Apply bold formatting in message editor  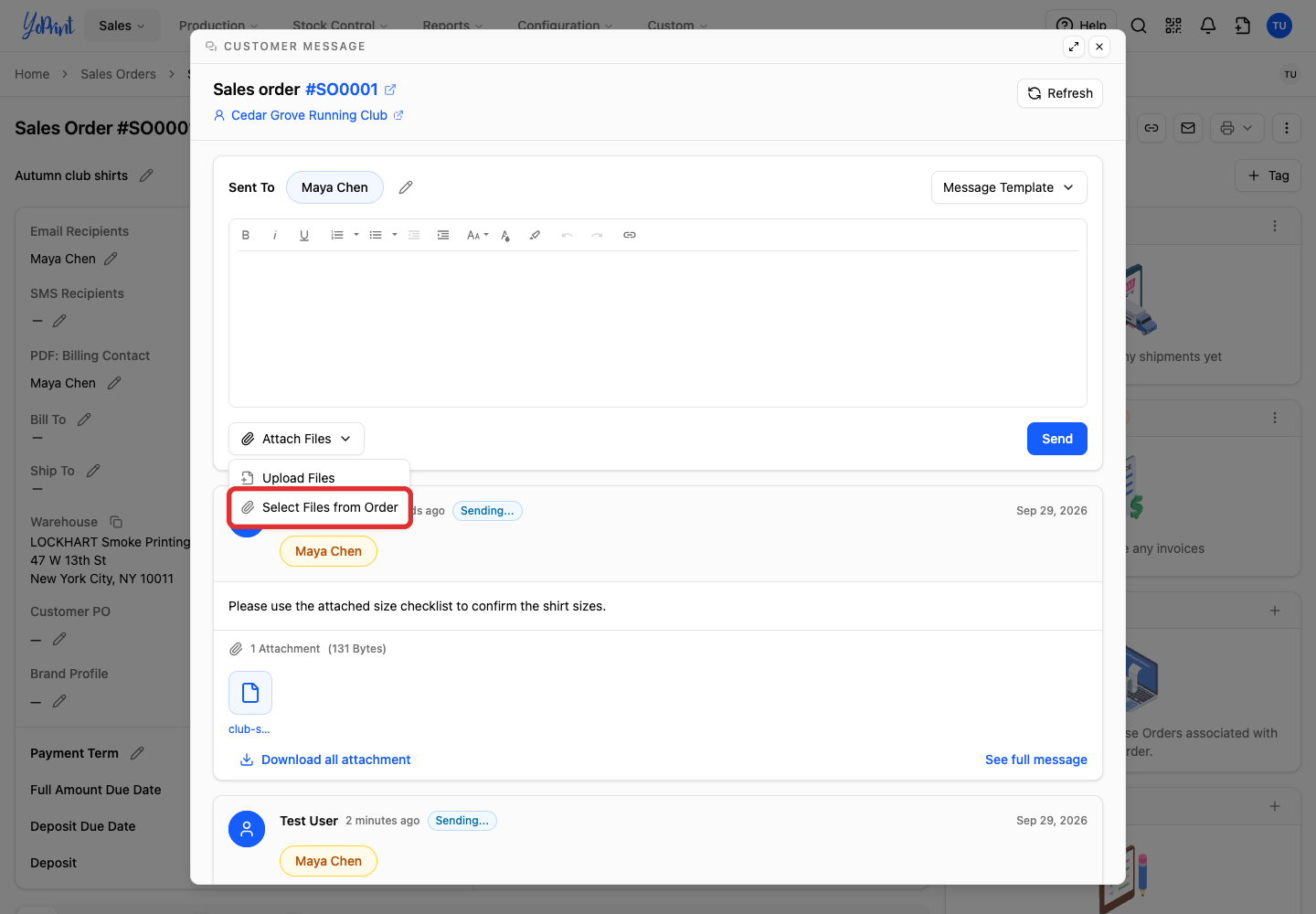pyautogui.click(x=246, y=235)
